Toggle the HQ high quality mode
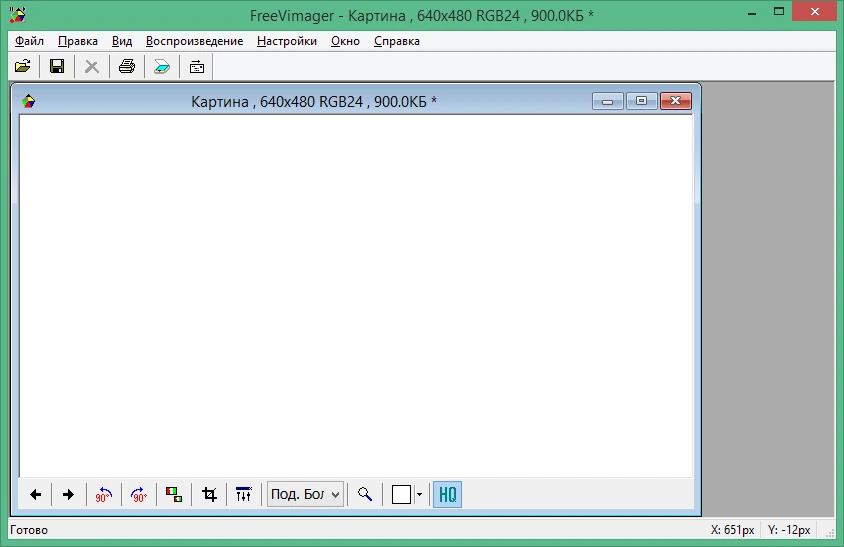Image resolution: width=844 pixels, height=547 pixels. [447, 494]
